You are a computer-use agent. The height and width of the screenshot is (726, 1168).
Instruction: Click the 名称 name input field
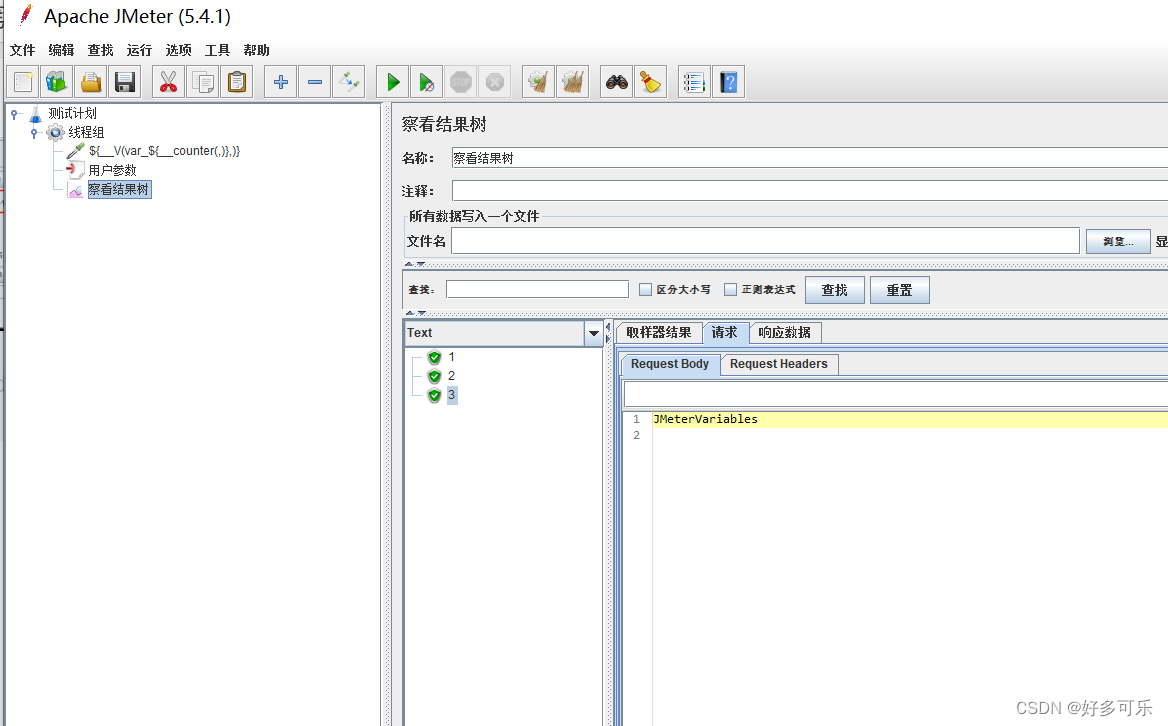point(810,158)
